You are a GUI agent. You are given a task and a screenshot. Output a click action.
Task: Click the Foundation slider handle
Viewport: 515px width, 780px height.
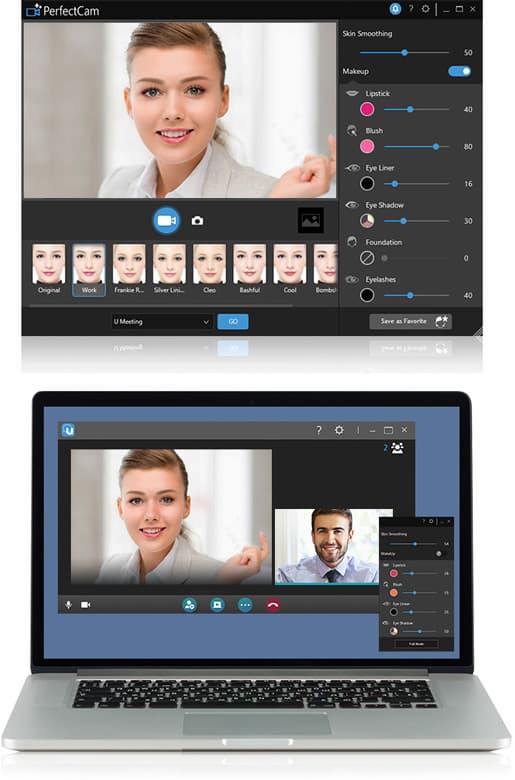(384, 258)
